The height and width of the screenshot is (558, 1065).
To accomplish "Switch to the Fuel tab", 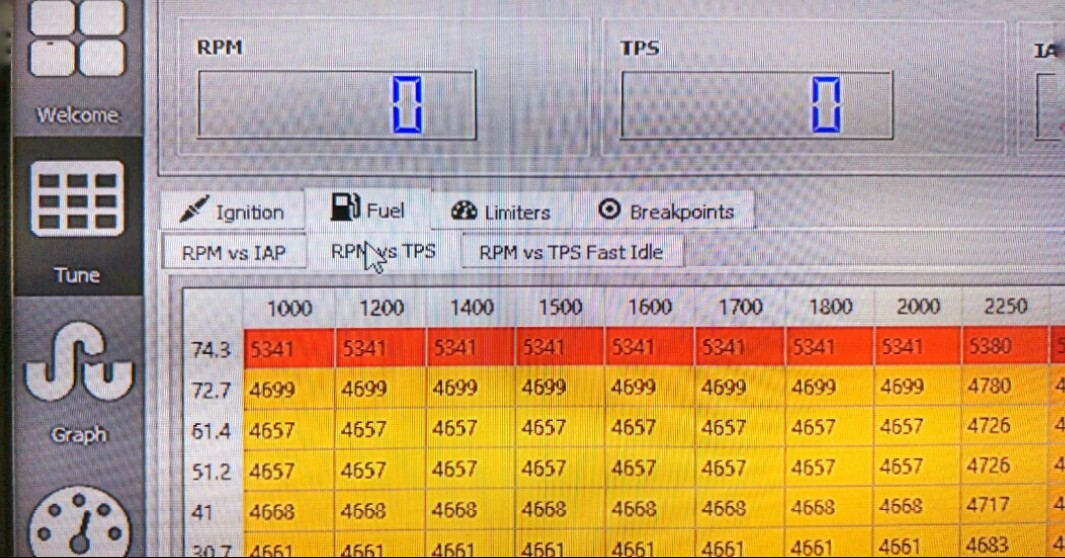I will [x=367, y=209].
